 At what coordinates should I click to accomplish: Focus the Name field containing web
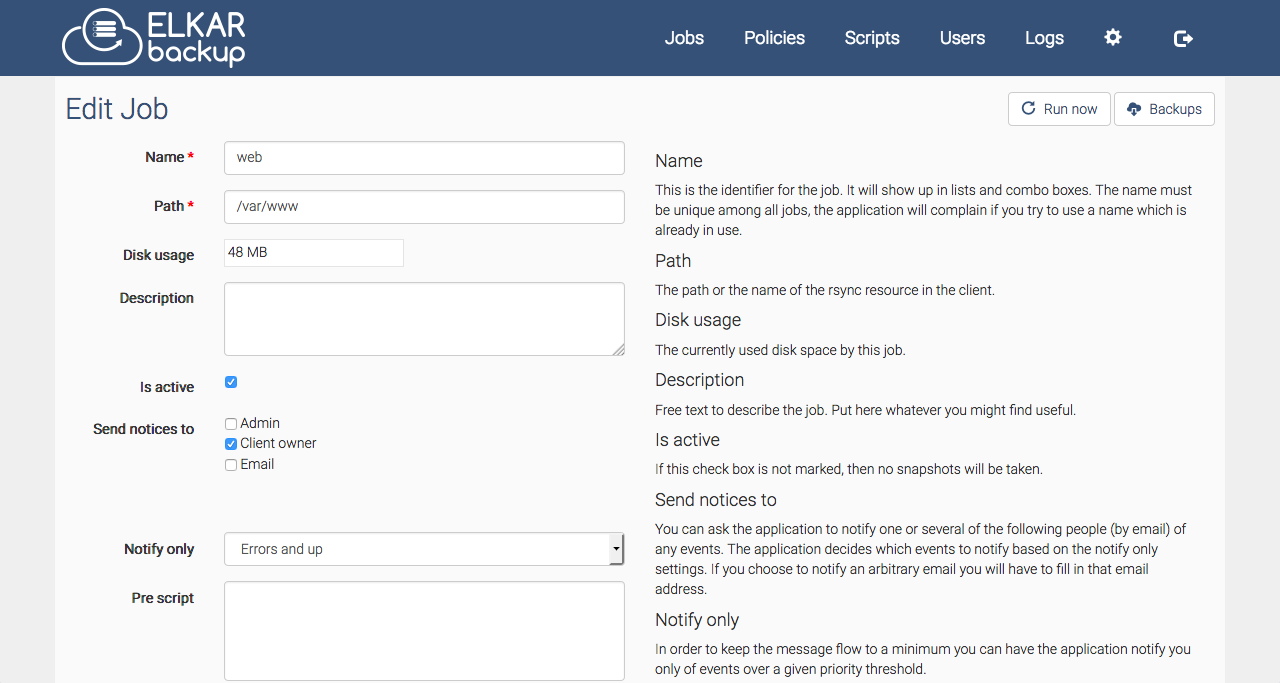(424, 158)
